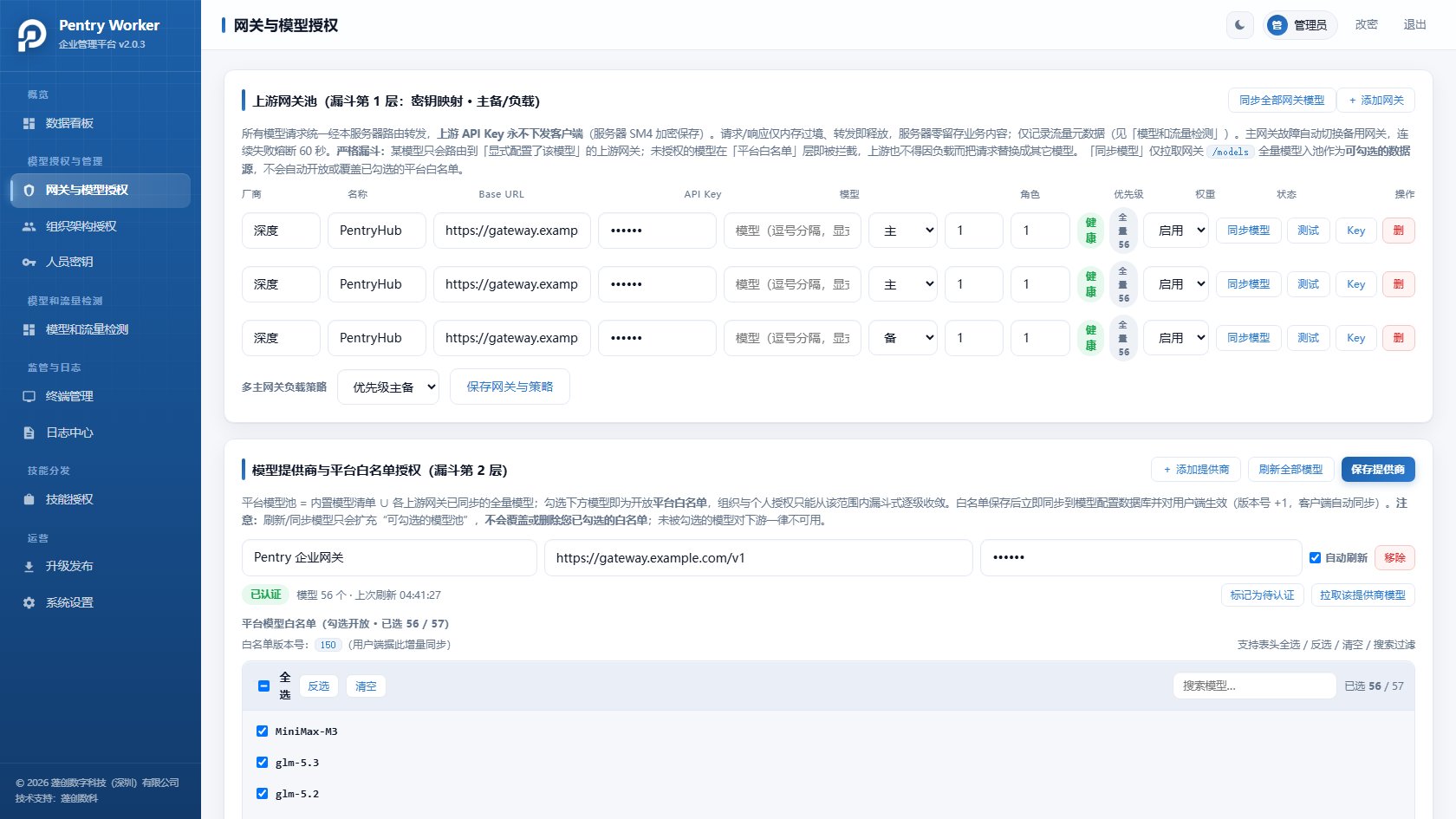Uncheck the glm-5.3 model checkbox
The height and width of the screenshot is (819, 1456).
point(262,763)
